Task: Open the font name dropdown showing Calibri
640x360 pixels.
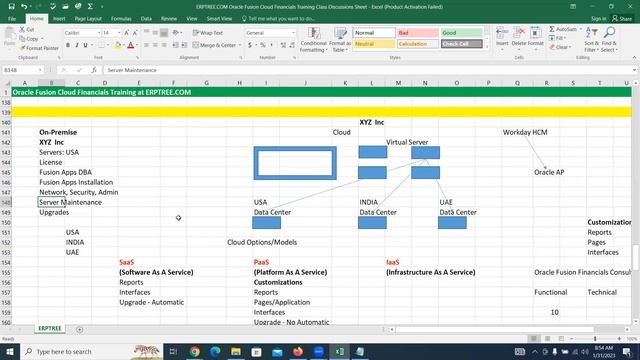Action: (x=99, y=33)
